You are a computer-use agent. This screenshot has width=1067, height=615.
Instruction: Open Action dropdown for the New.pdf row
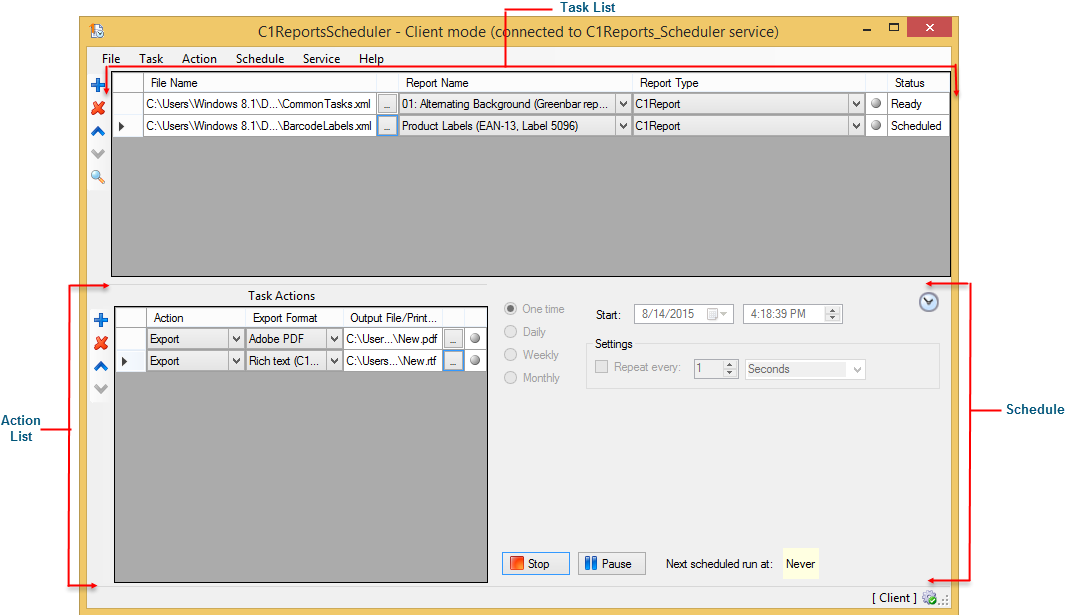pyautogui.click(x=236, y=339)
